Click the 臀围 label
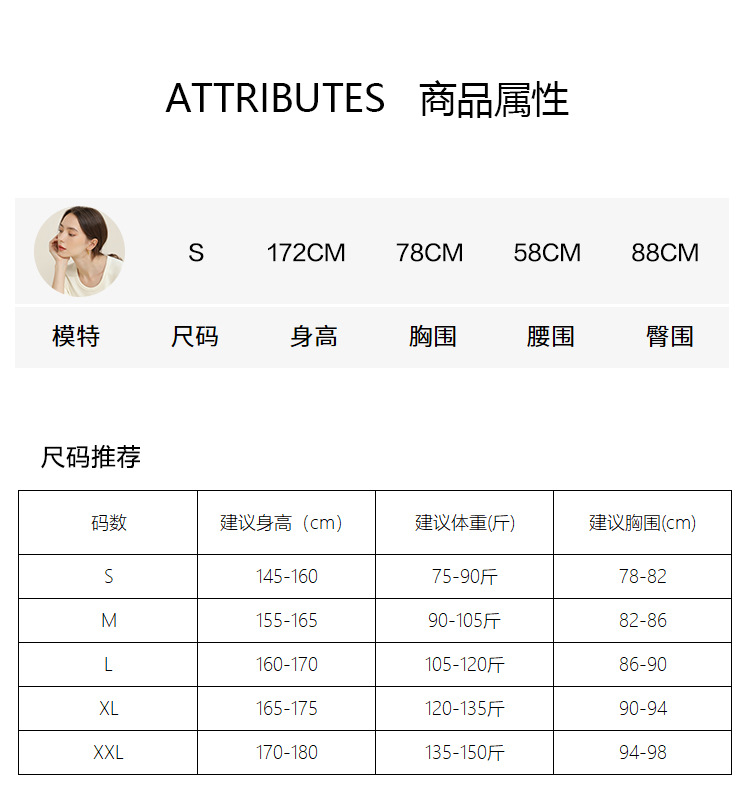The width and height of the screenshot is (750, 811). [669, 337]
